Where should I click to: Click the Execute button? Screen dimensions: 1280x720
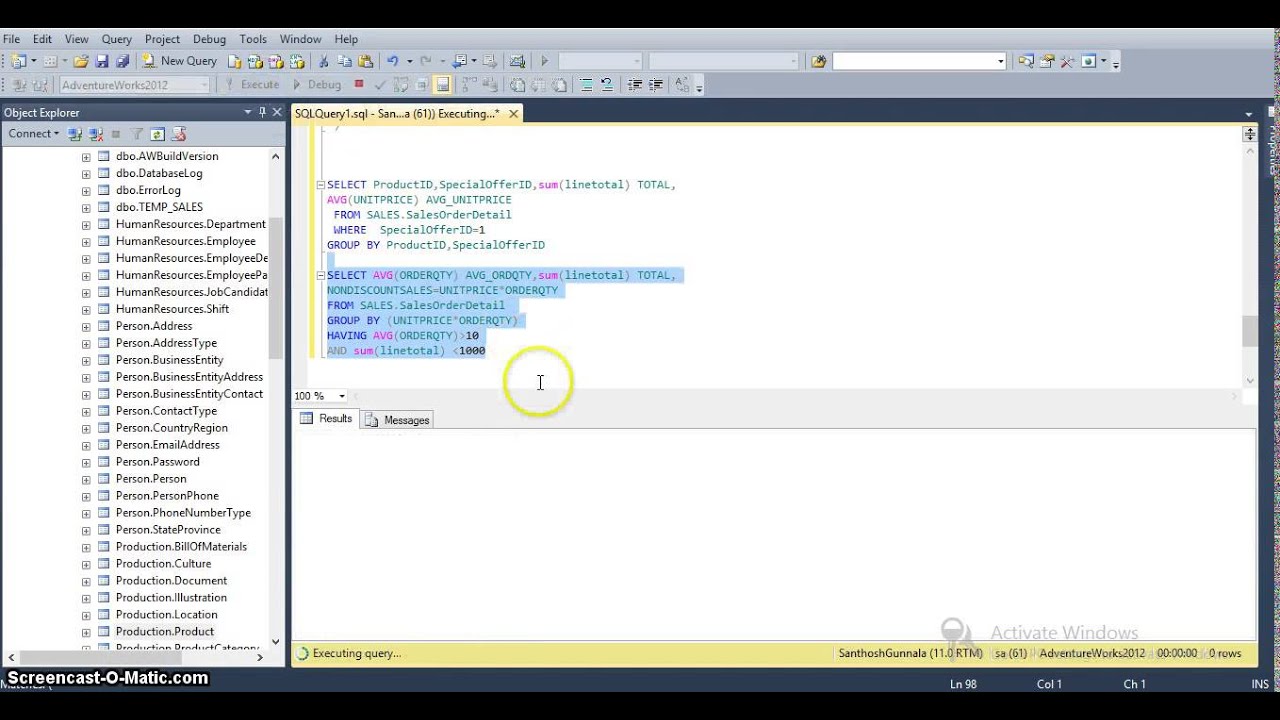(x=252, y=85)
